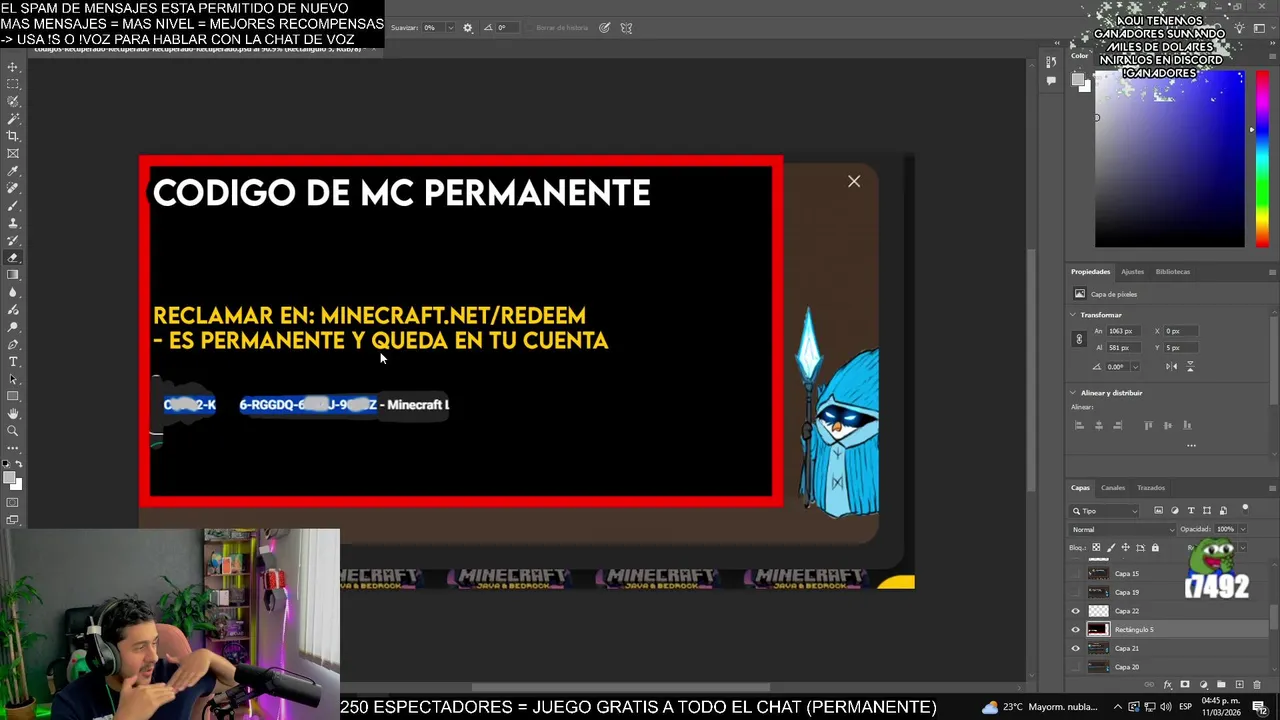1280x720 pixels.
Task: Open the Suavizar percentage dropdown
Action: (450, 28)
